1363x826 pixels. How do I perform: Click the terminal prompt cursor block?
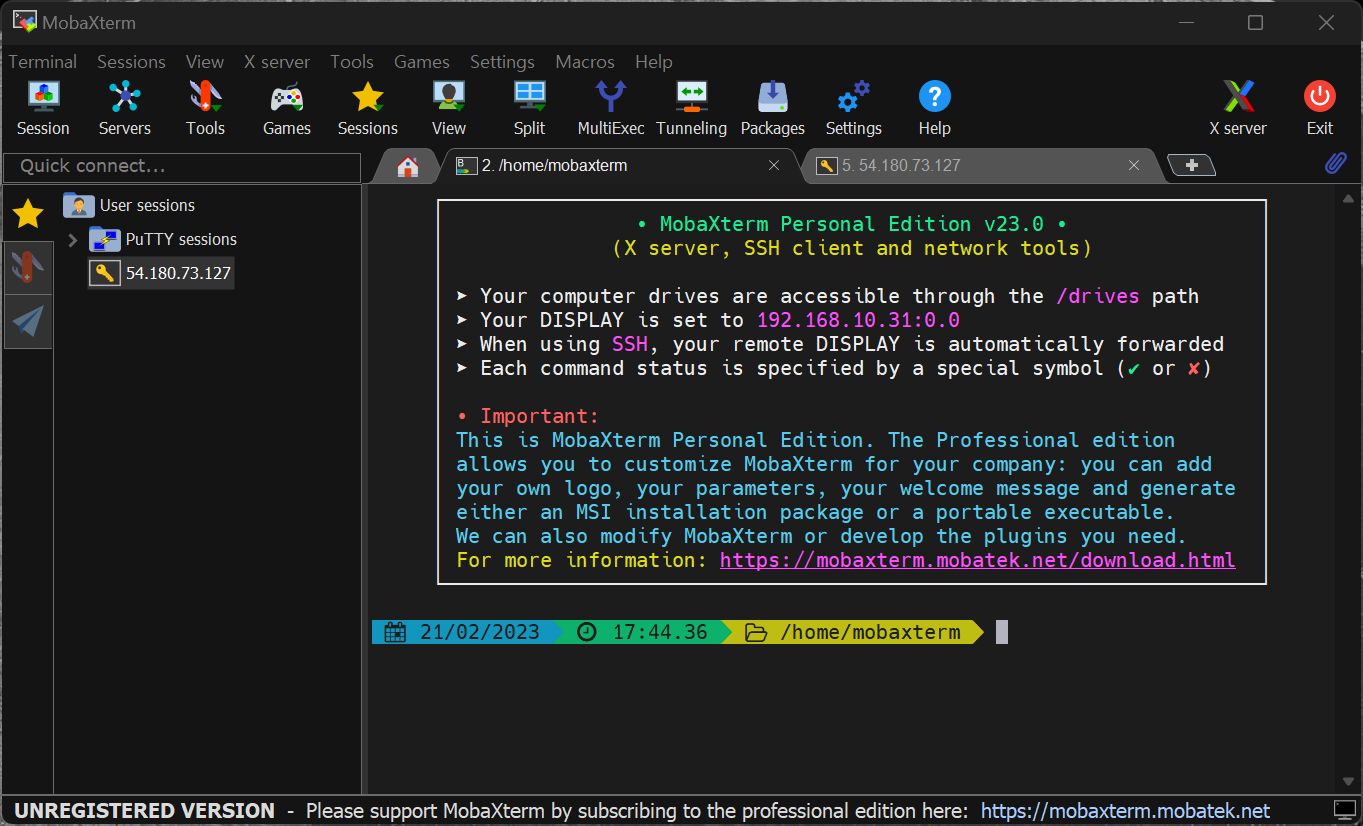[x=1002, y=632]
